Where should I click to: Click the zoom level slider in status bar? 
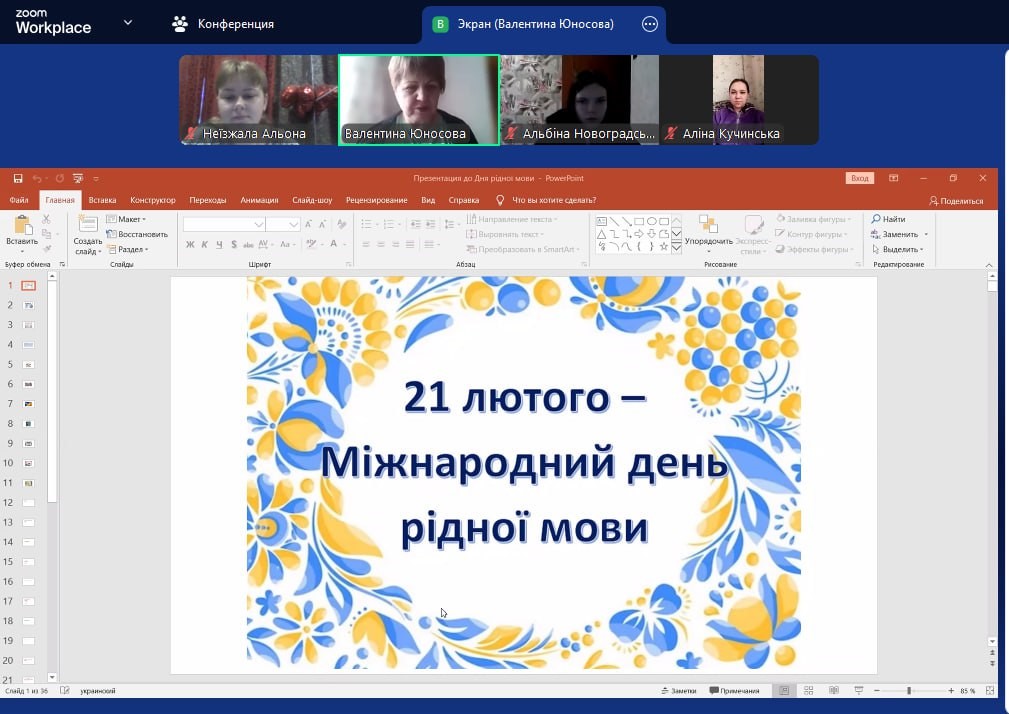[x=909, y=691]
